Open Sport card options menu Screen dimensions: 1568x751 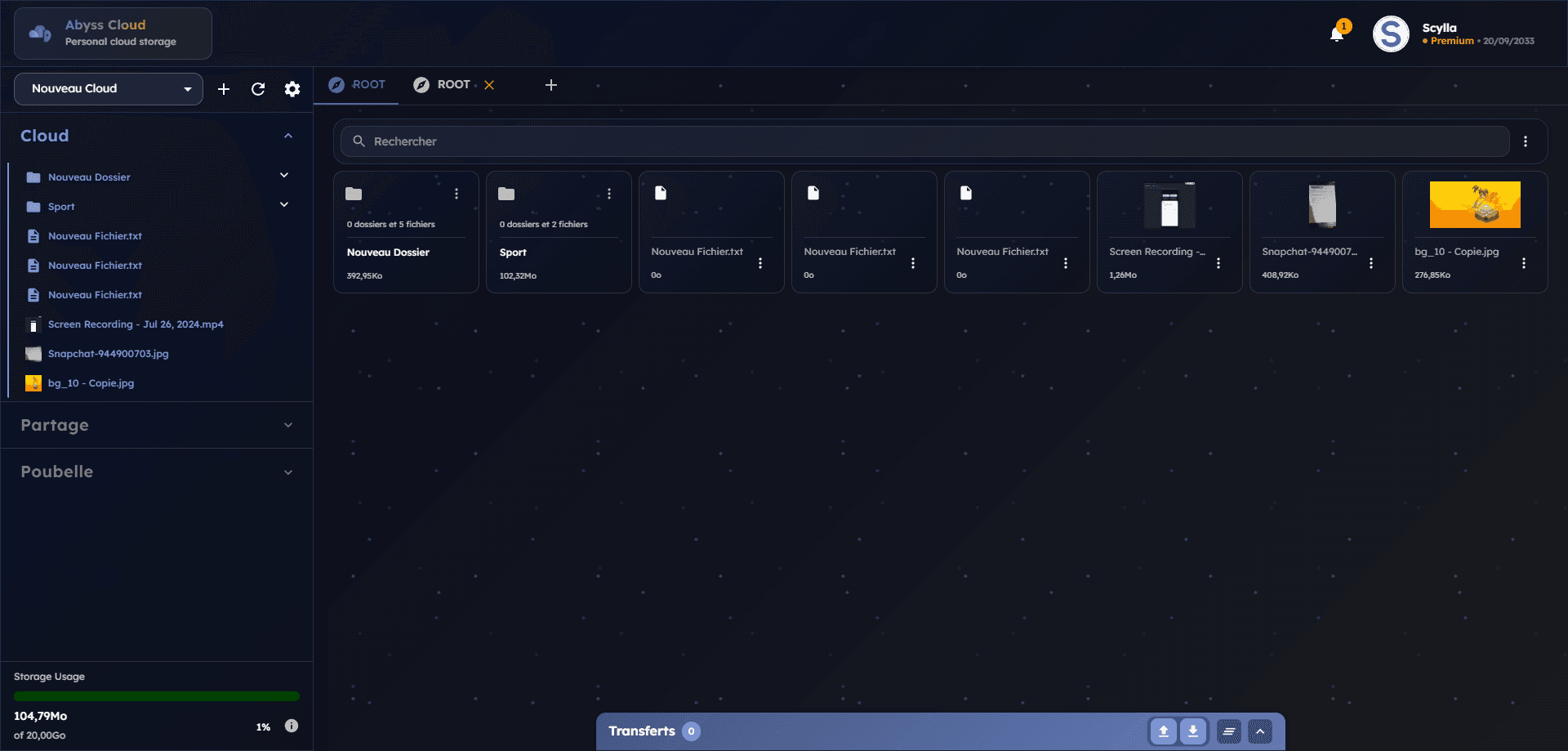coord(609,194)
